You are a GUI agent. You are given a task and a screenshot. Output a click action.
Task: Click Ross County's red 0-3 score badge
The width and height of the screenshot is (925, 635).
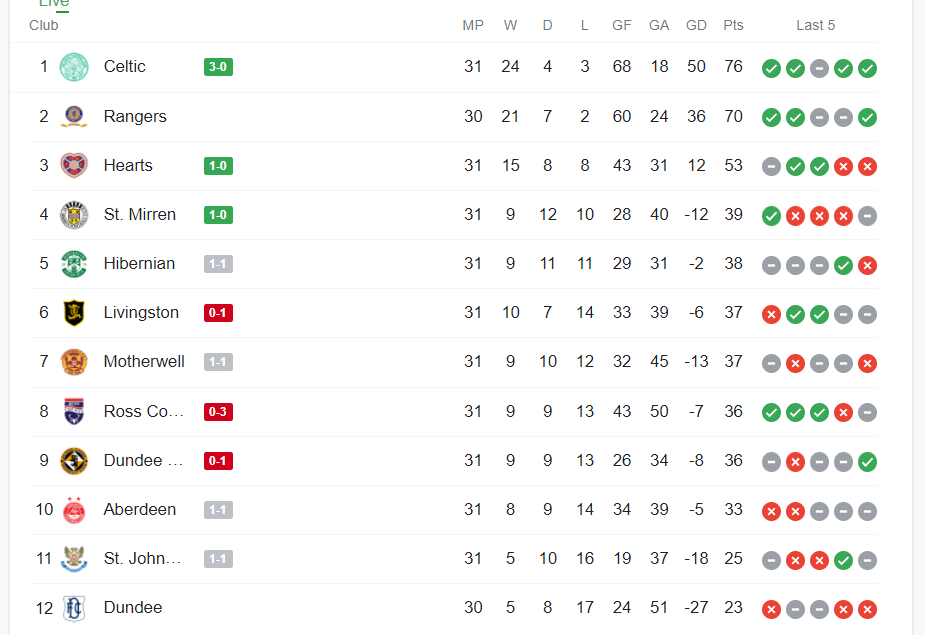click(218, 411)
